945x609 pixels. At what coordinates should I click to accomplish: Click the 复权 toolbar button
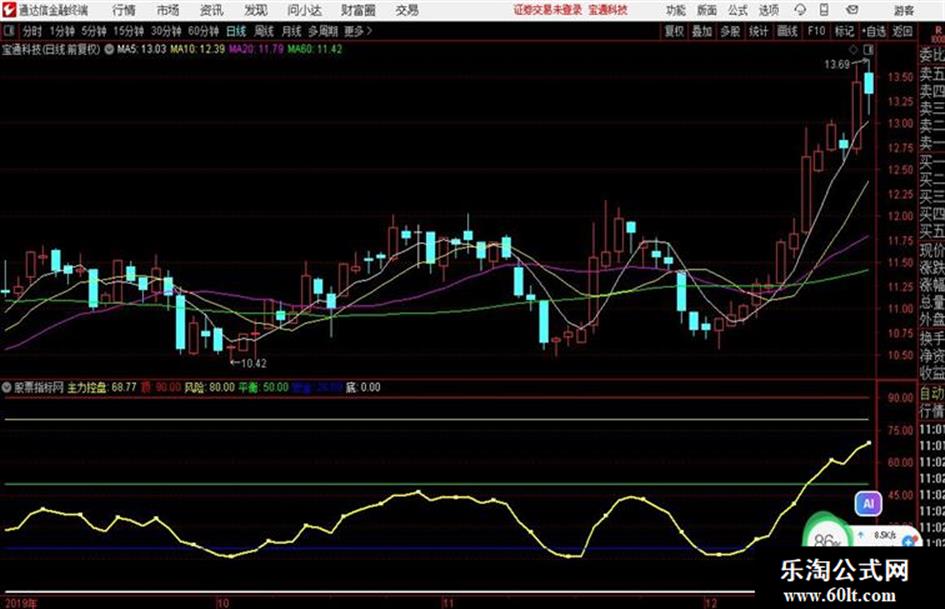point(674,31)
